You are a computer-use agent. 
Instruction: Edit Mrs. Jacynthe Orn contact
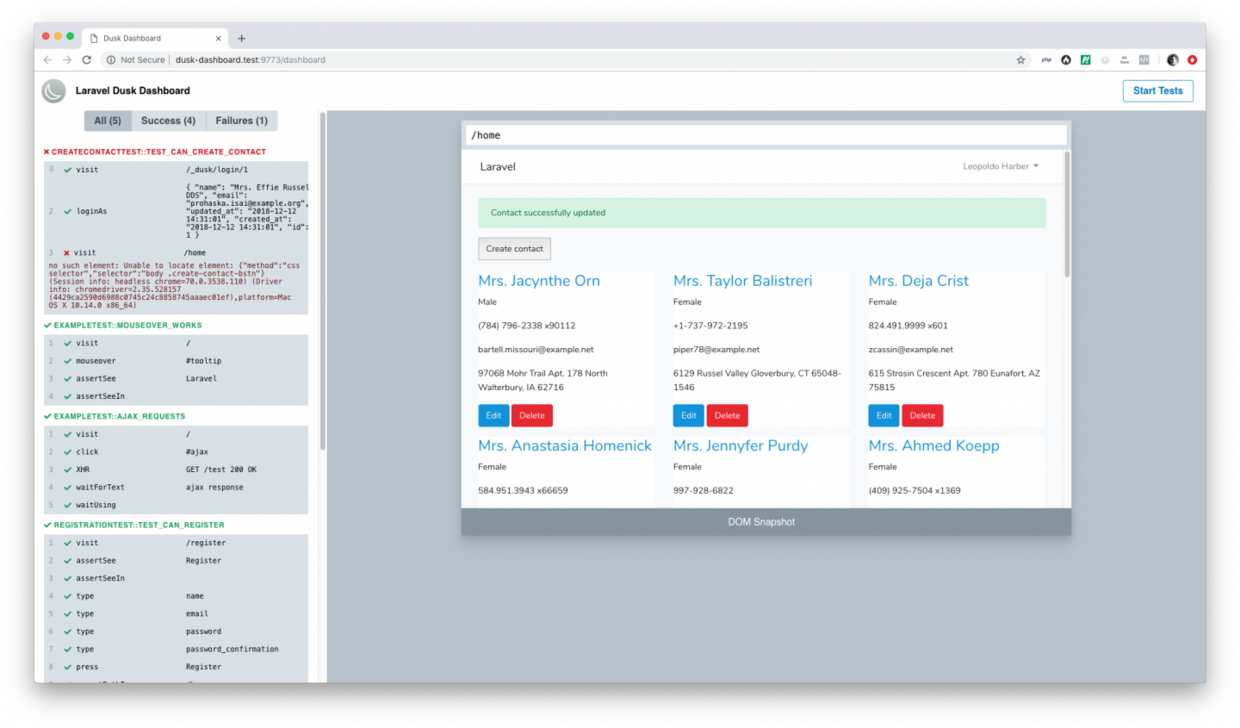(x=493, y=416)
